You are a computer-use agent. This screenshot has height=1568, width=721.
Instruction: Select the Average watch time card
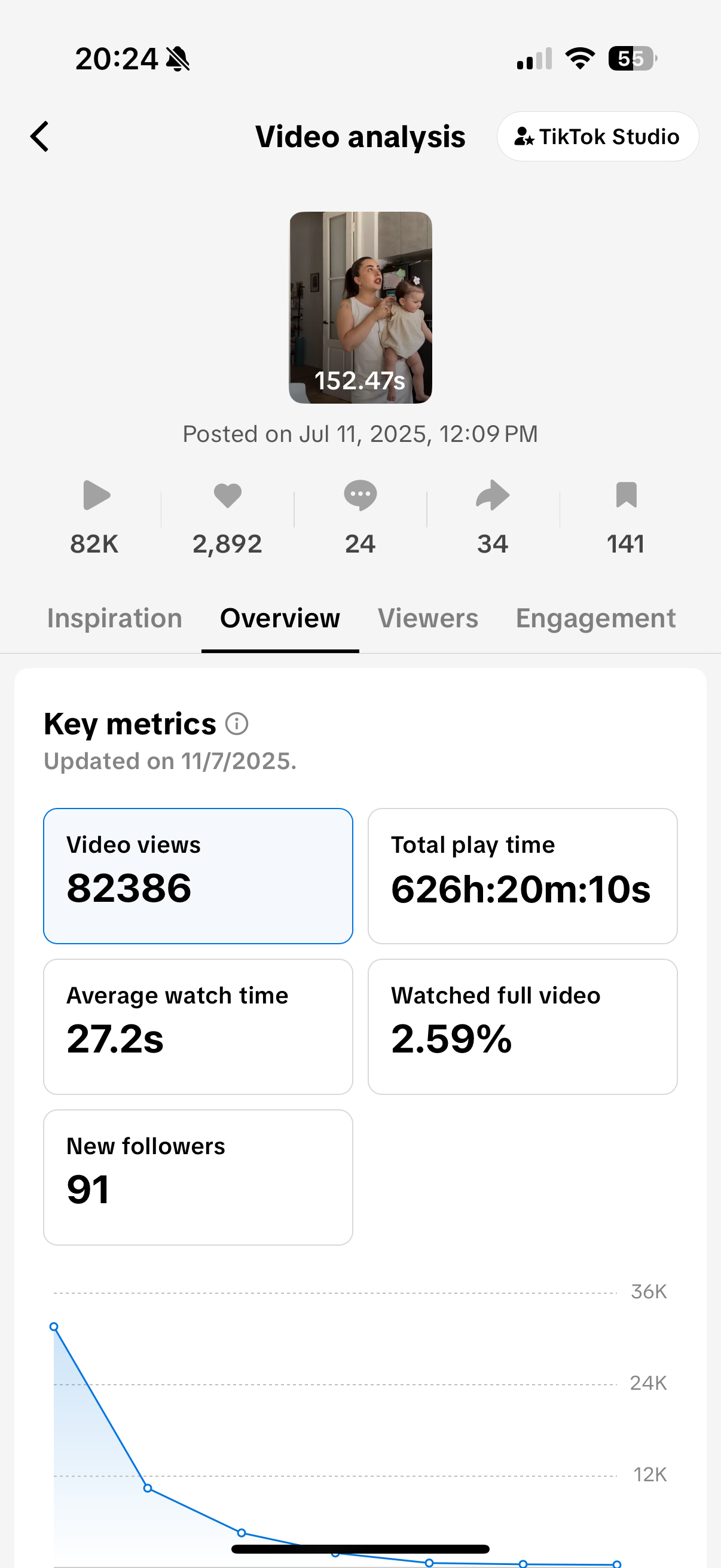198,1026
